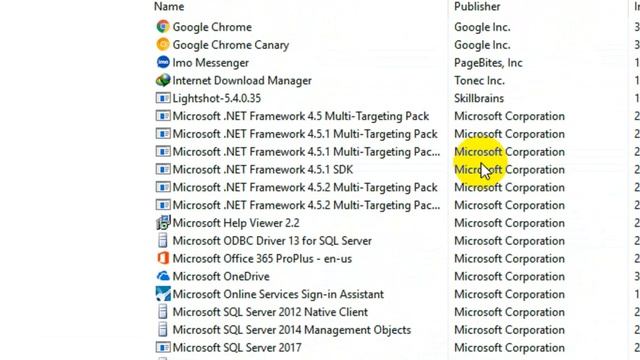Select "Microsoft Office 365 ProPlus - en-us" name
The image size is (640, 360).
(x=262, y=259)
